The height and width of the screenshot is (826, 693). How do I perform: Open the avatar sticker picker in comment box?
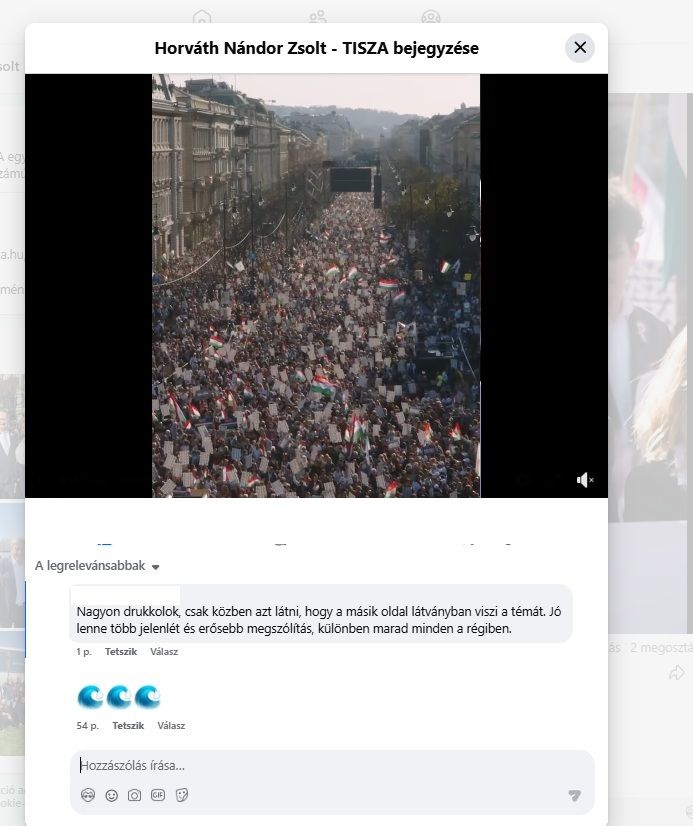click(88, 795)
